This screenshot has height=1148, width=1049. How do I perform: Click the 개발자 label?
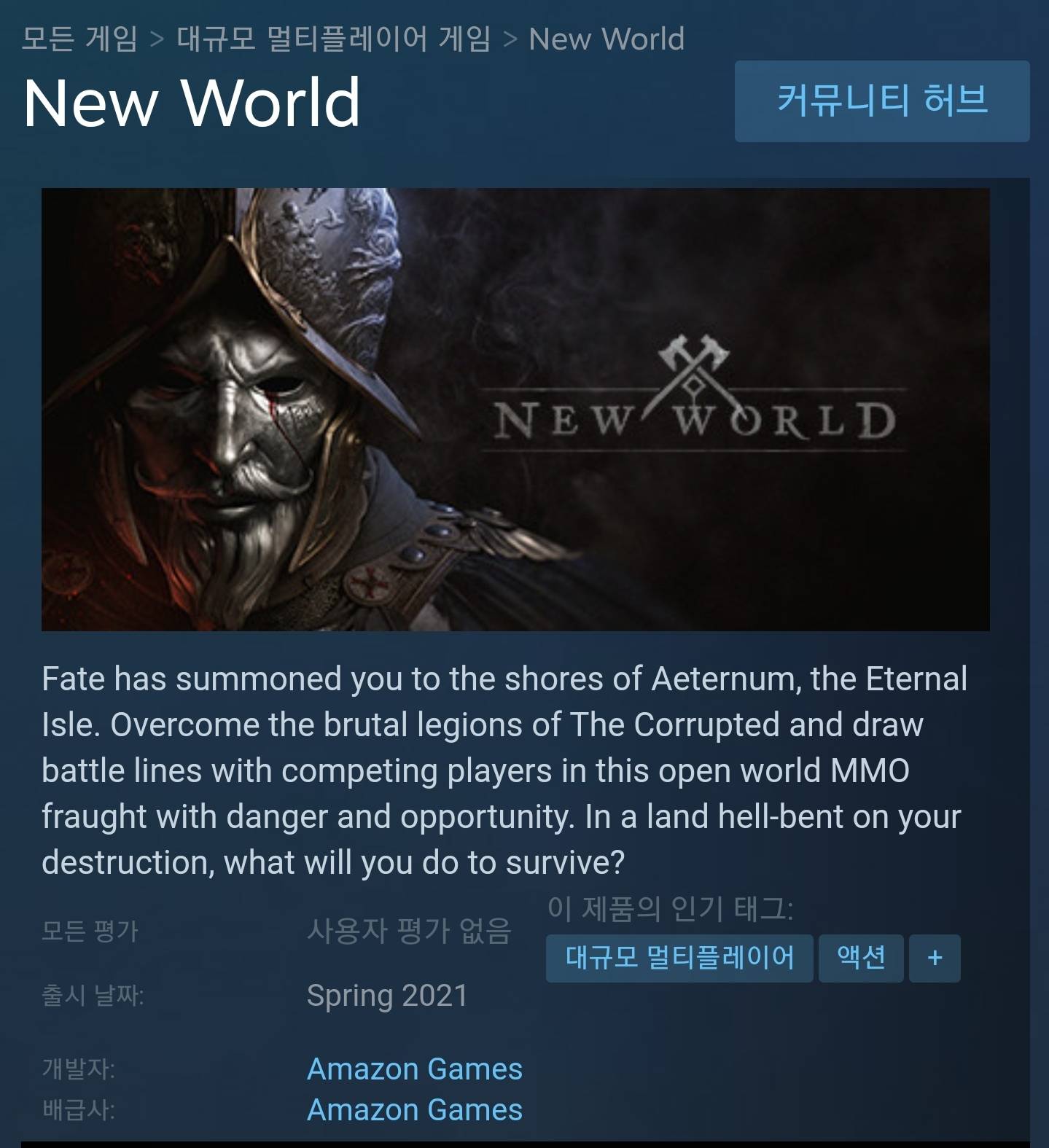click(x=79, y=1069)
